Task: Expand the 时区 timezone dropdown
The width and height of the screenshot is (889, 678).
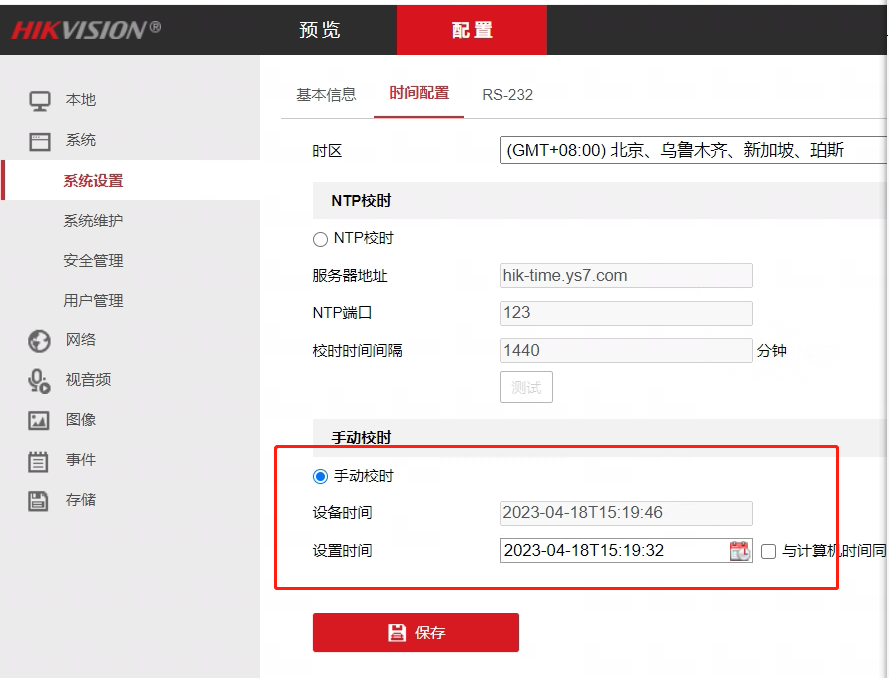Action: (x=692, y=150)
